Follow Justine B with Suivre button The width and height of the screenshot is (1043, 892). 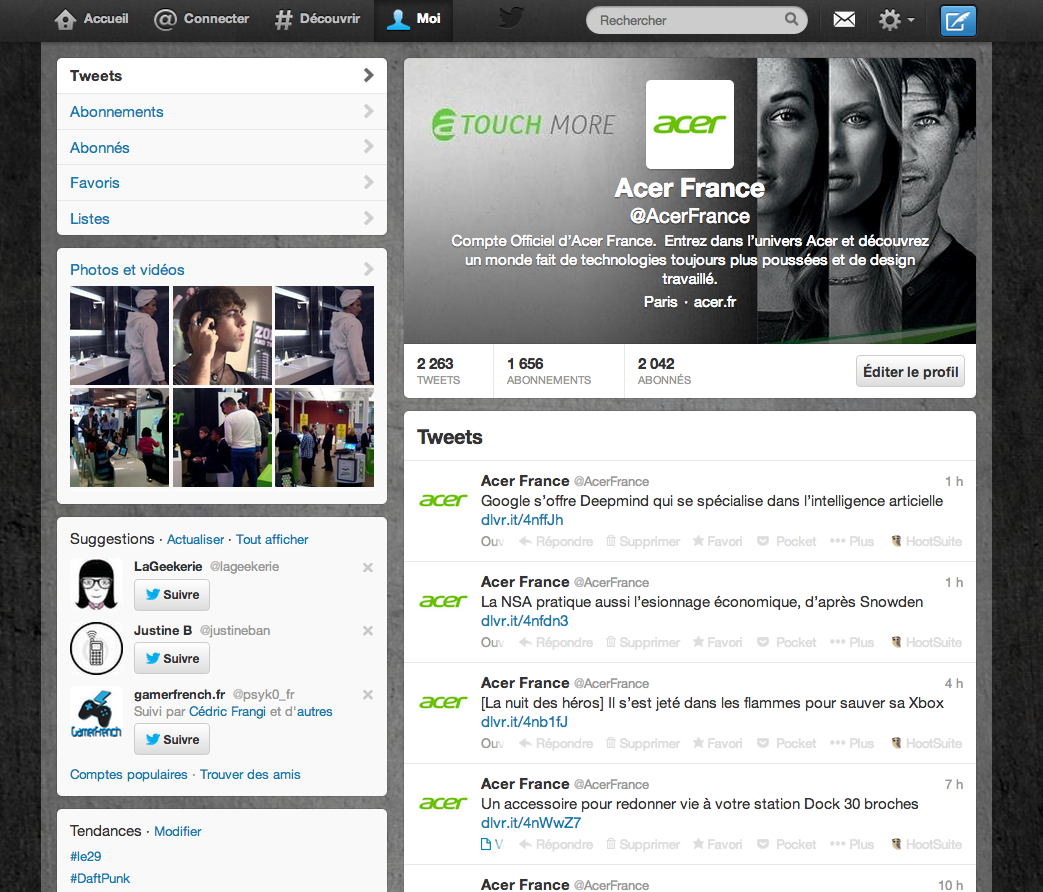pos(172,659)
